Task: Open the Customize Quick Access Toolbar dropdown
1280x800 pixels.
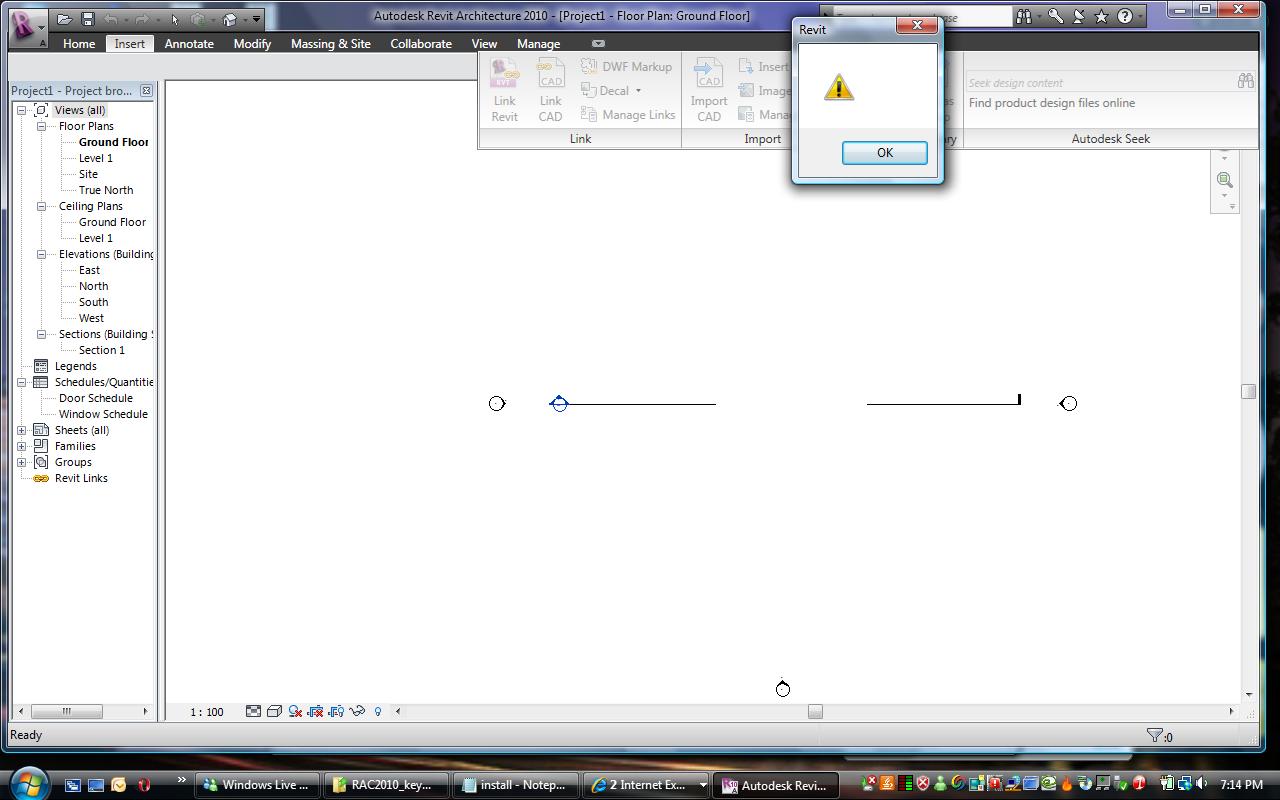Action: pos(256,19)
